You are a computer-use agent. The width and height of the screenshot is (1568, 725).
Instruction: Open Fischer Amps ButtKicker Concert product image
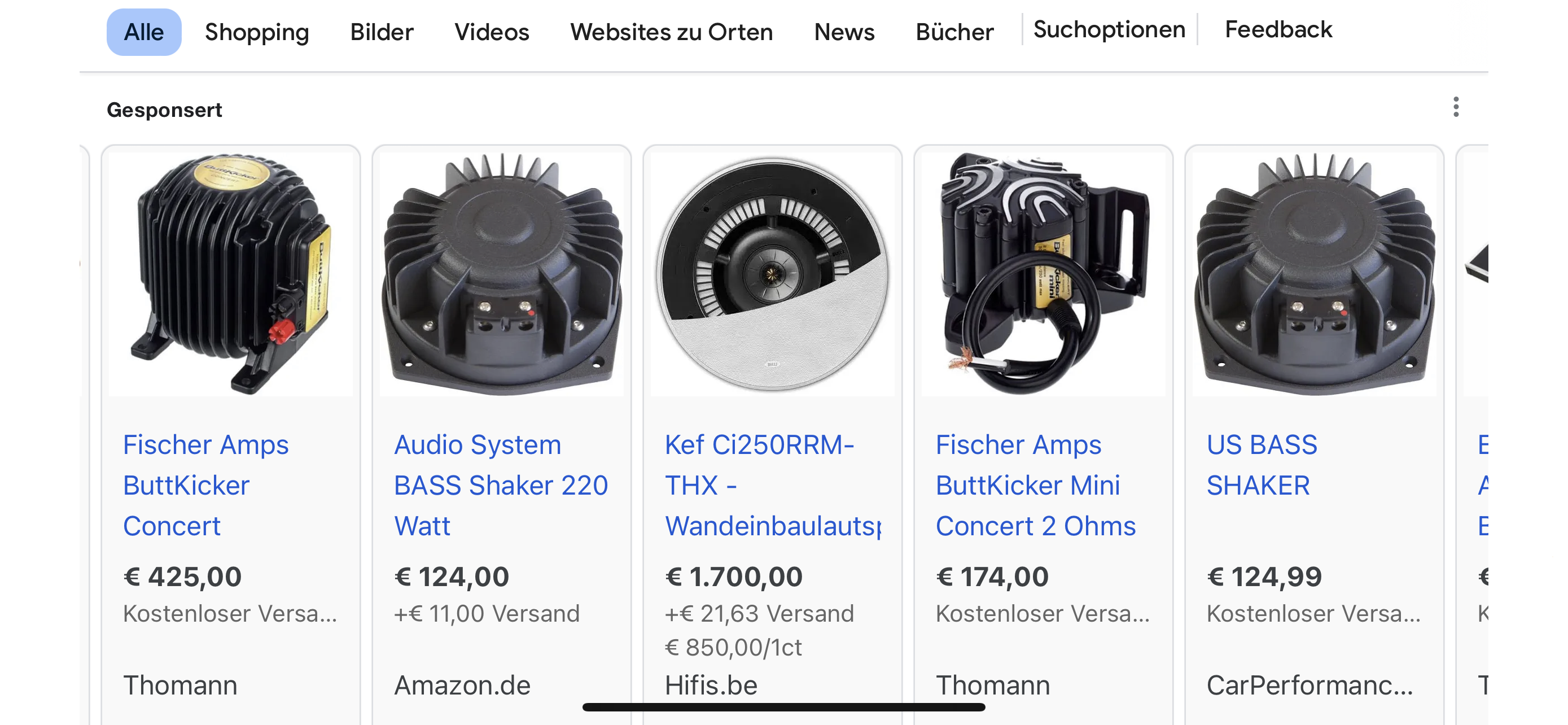pyautogui.click(x=231, y=274)
